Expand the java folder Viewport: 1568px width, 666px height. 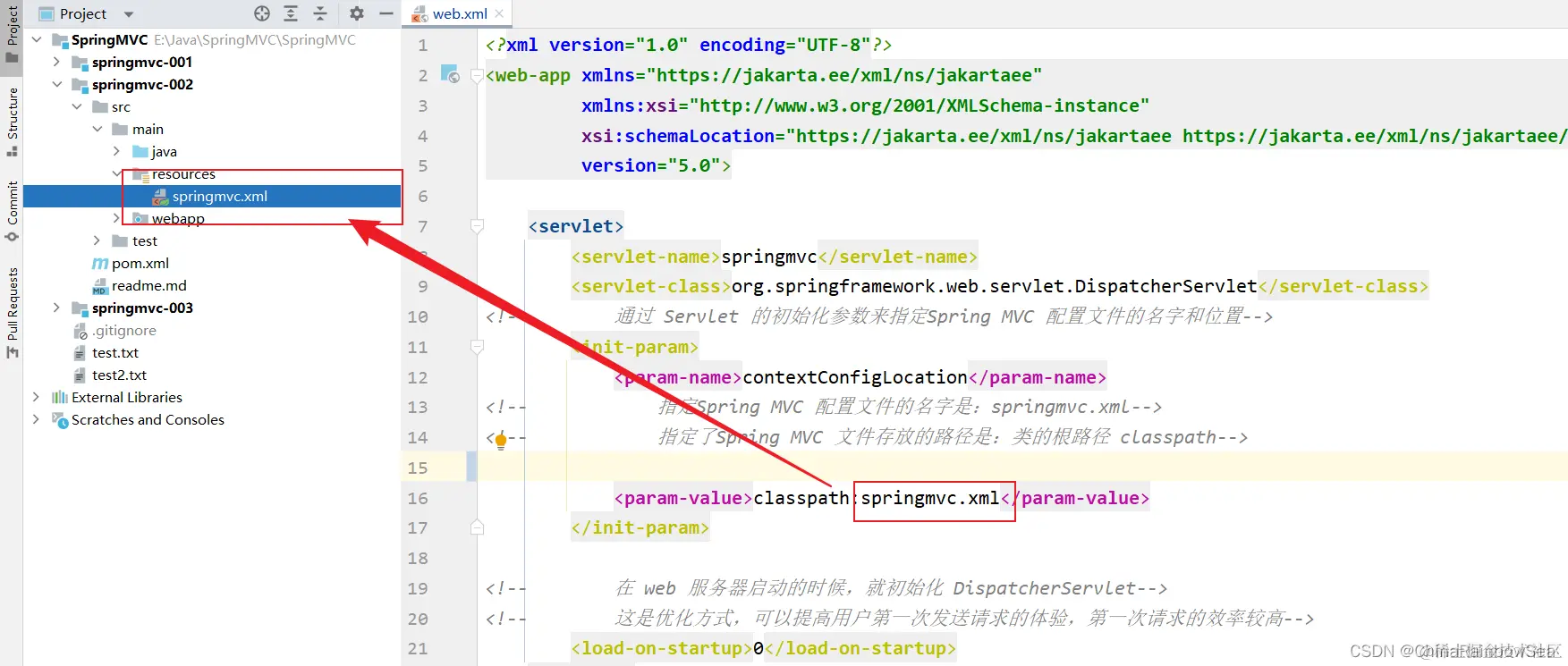(x=117, y=151)
